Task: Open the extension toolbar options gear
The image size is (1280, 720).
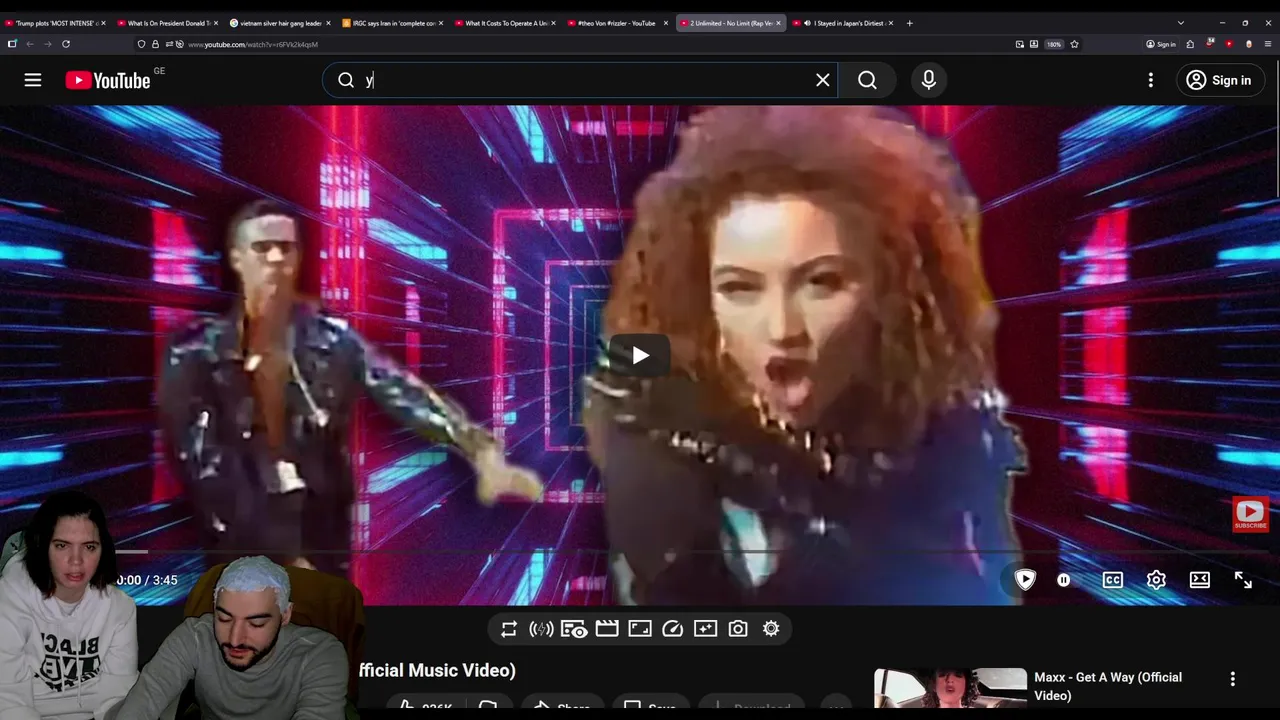Action: click(x=771, y=629)
